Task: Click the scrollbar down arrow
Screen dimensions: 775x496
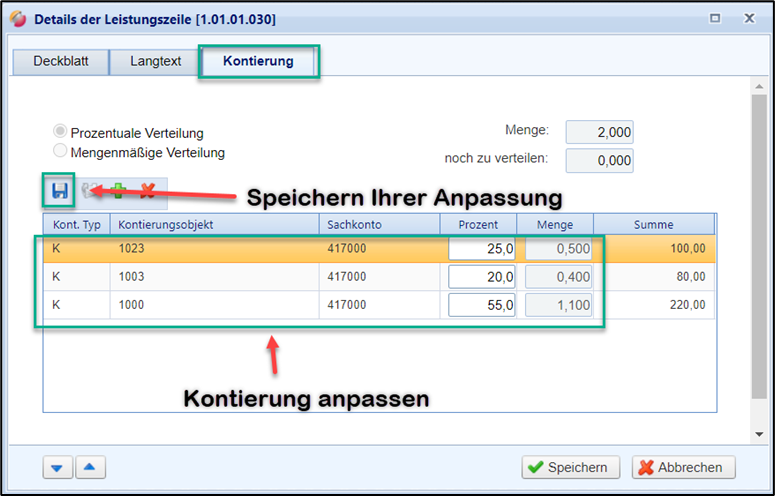Action: point(759,434)
